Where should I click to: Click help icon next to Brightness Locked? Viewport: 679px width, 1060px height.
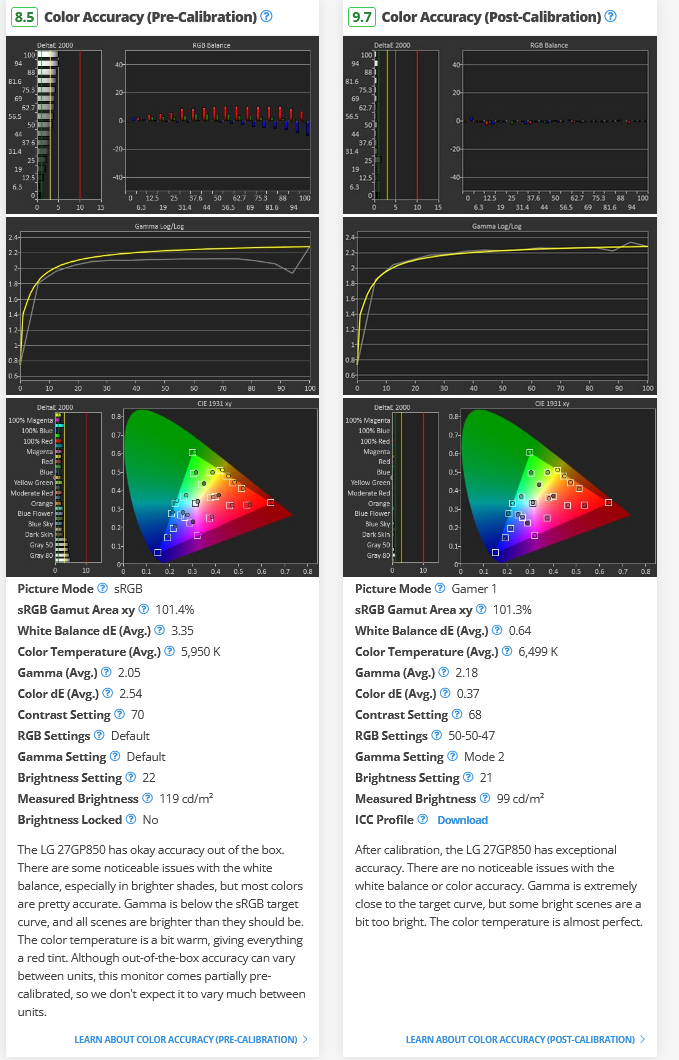click(131, 819)
